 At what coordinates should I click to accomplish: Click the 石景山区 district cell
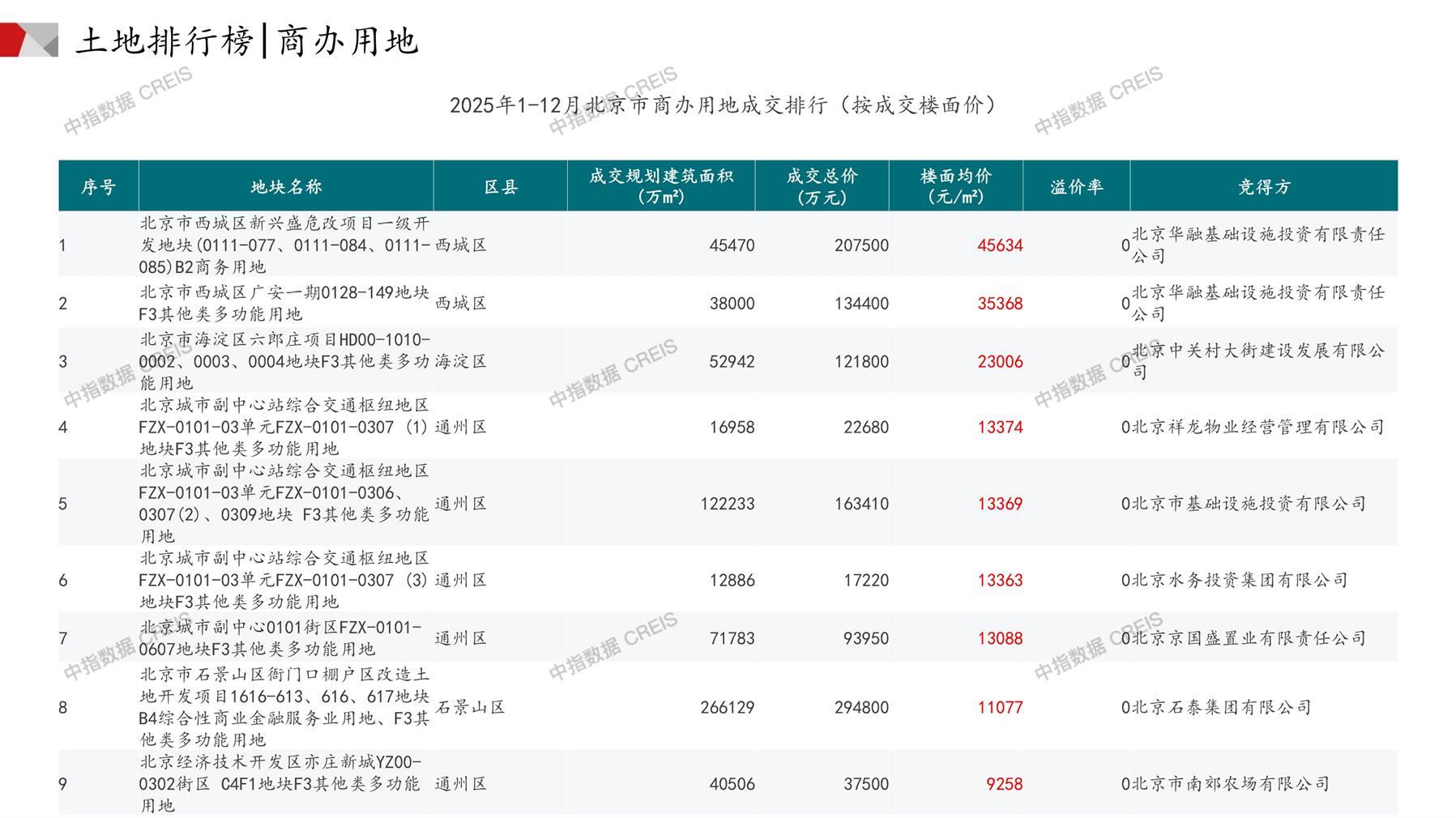tap(470, 707)
